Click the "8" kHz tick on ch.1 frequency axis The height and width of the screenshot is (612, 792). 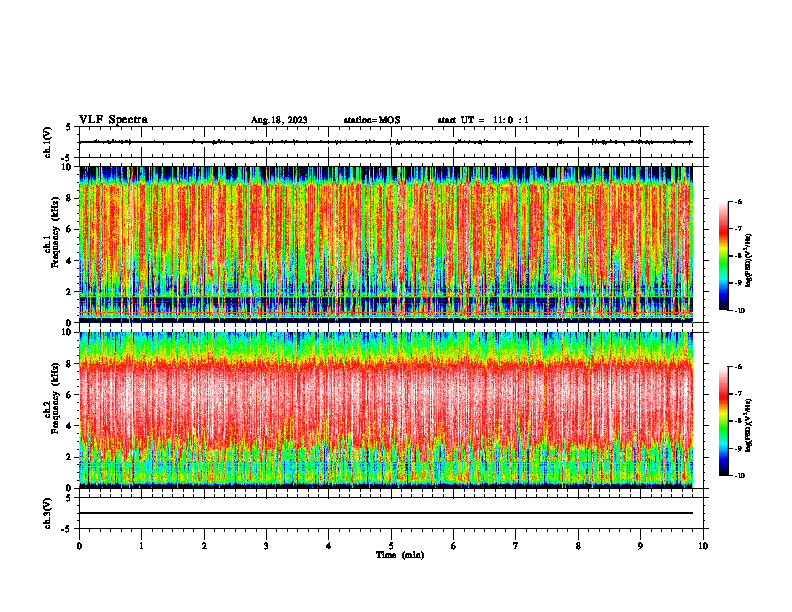pos(70,198)
